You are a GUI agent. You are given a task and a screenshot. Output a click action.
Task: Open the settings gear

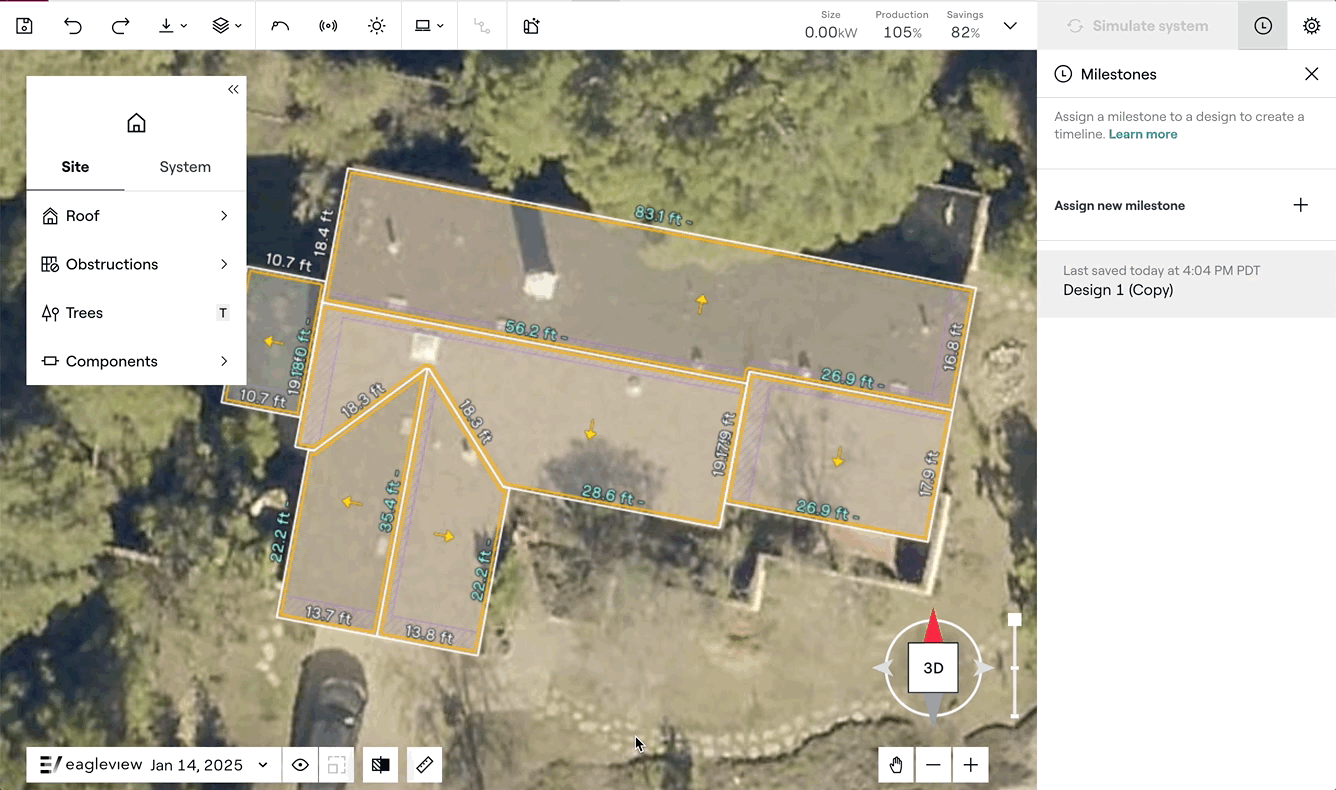1311,26
